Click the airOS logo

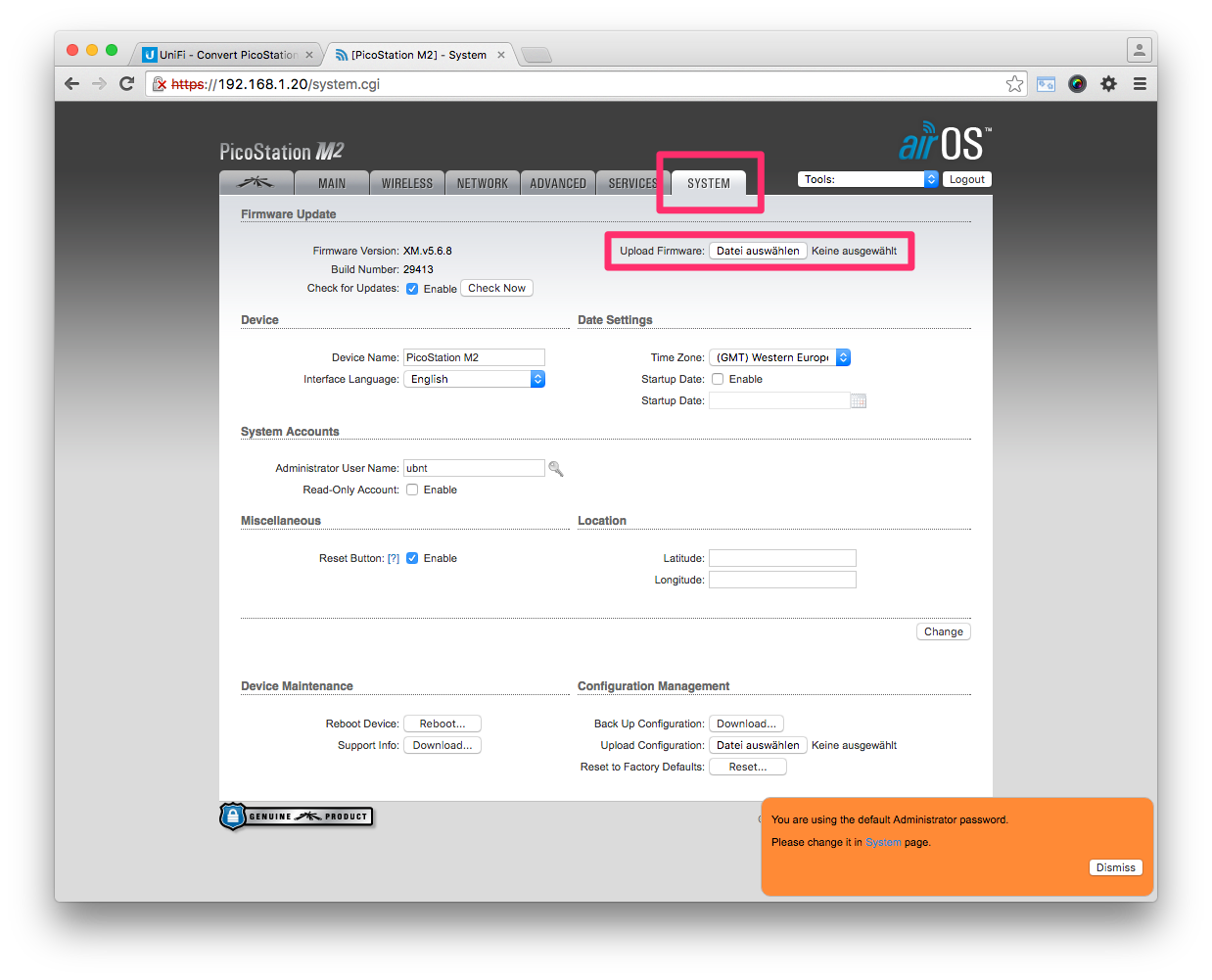click(x=946, y=142)
